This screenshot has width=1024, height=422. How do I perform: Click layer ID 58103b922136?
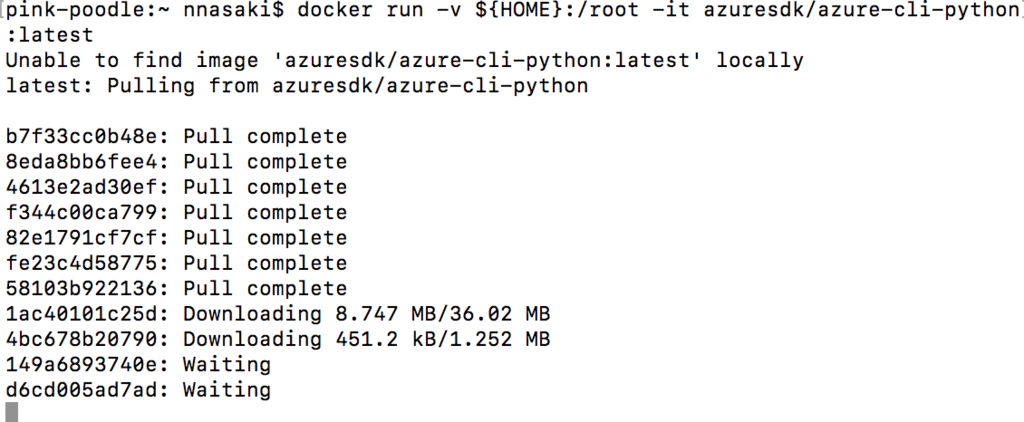point(83,289)
